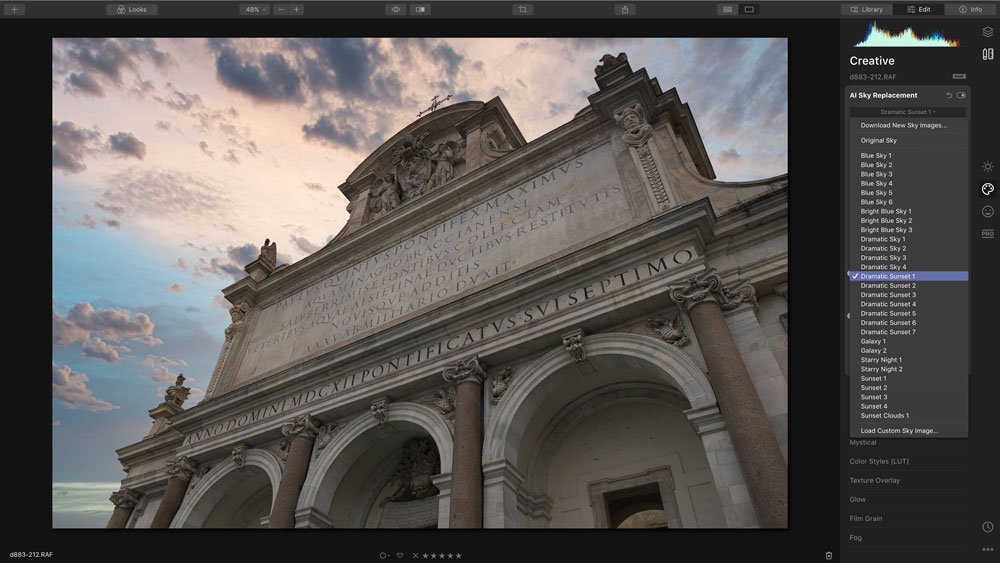This screenshot has width=1000, height=563.
Task: Click the color label circle icon
Action: [383, 555]
